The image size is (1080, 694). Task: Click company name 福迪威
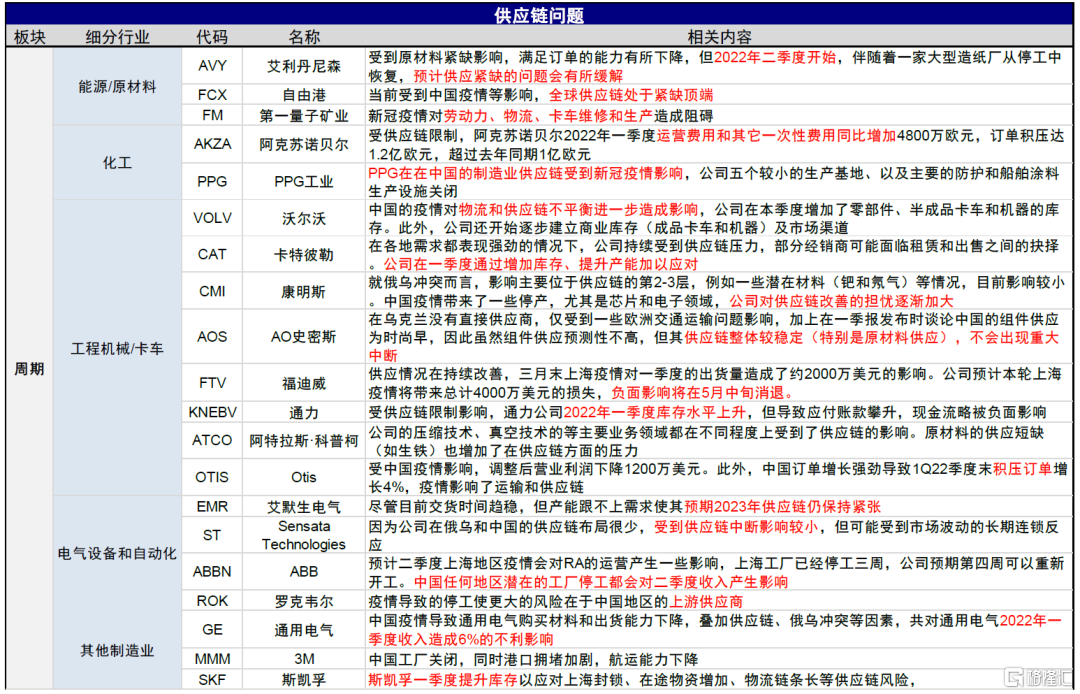pos(304,383)
